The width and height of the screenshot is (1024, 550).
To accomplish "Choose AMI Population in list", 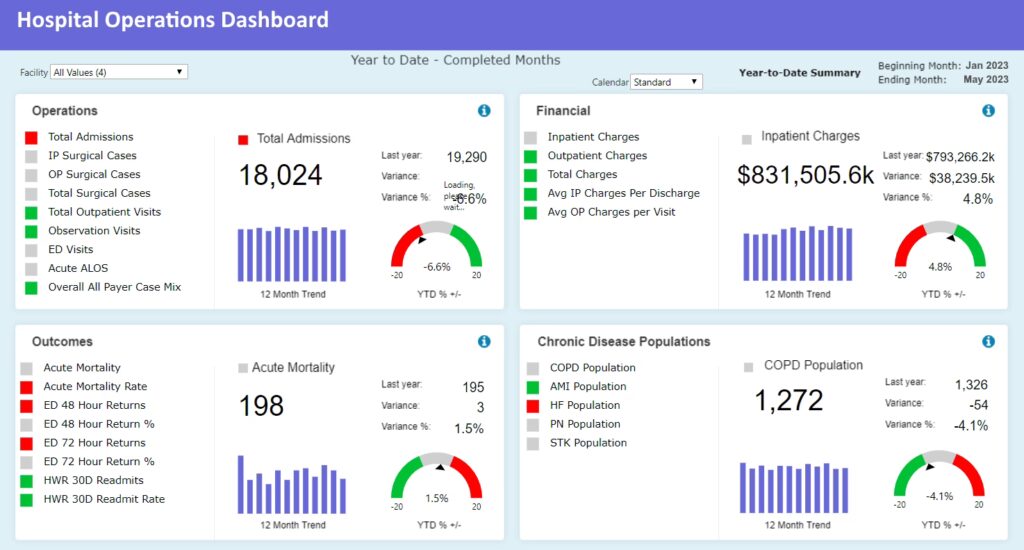I will click(x=588, y=387).
